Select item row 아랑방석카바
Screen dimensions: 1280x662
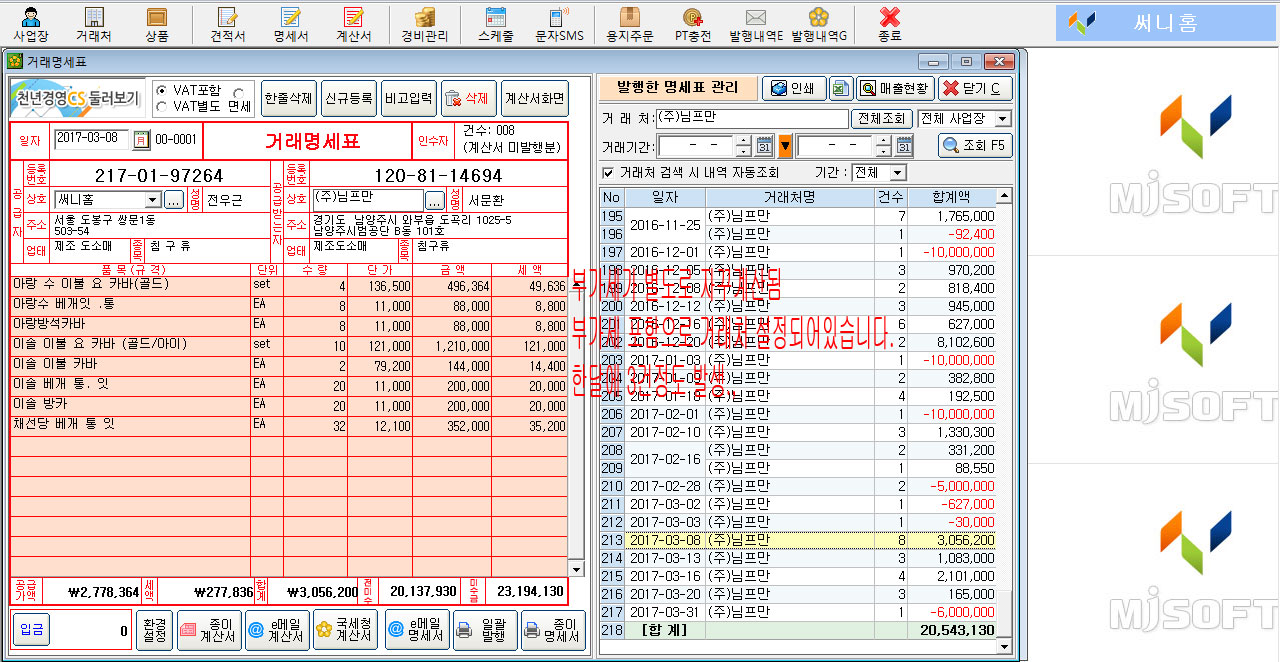click(x=288, y=326)
